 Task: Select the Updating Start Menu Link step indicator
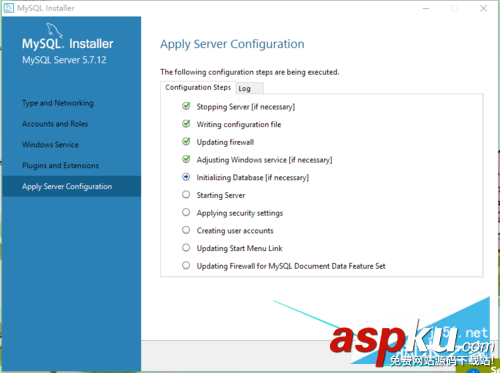[x=186, y=247]
